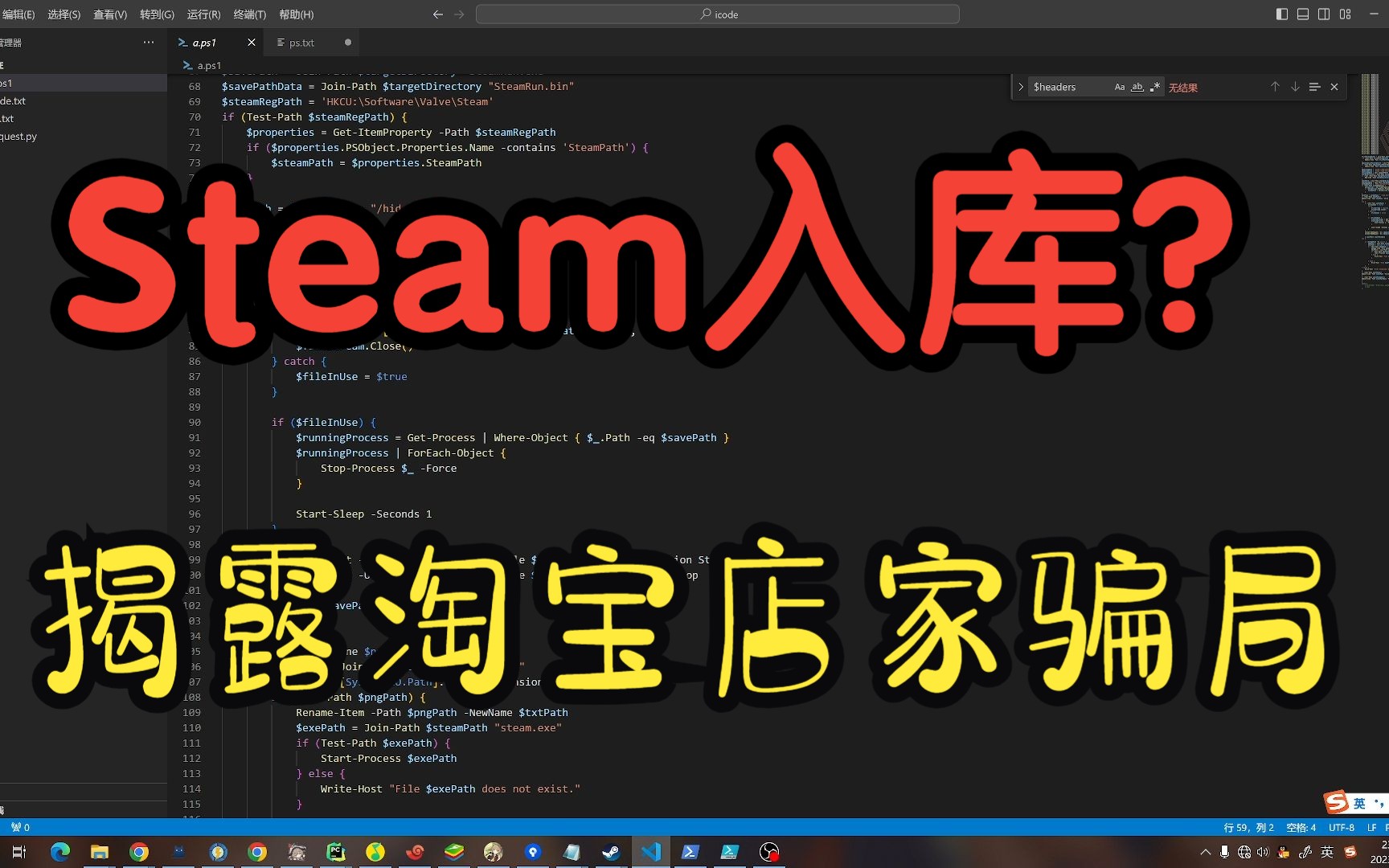Open Steam from taskbar
Image resolution: width=1389 pixels, height=868 pixels.
[612, 852]
